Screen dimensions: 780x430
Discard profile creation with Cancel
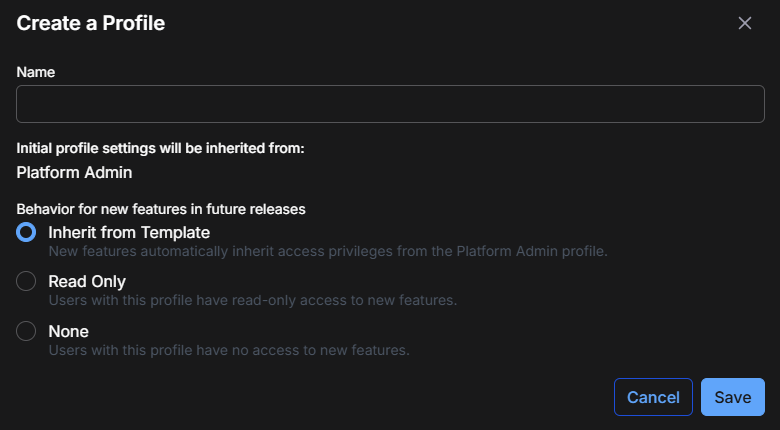tap(653, 397)
